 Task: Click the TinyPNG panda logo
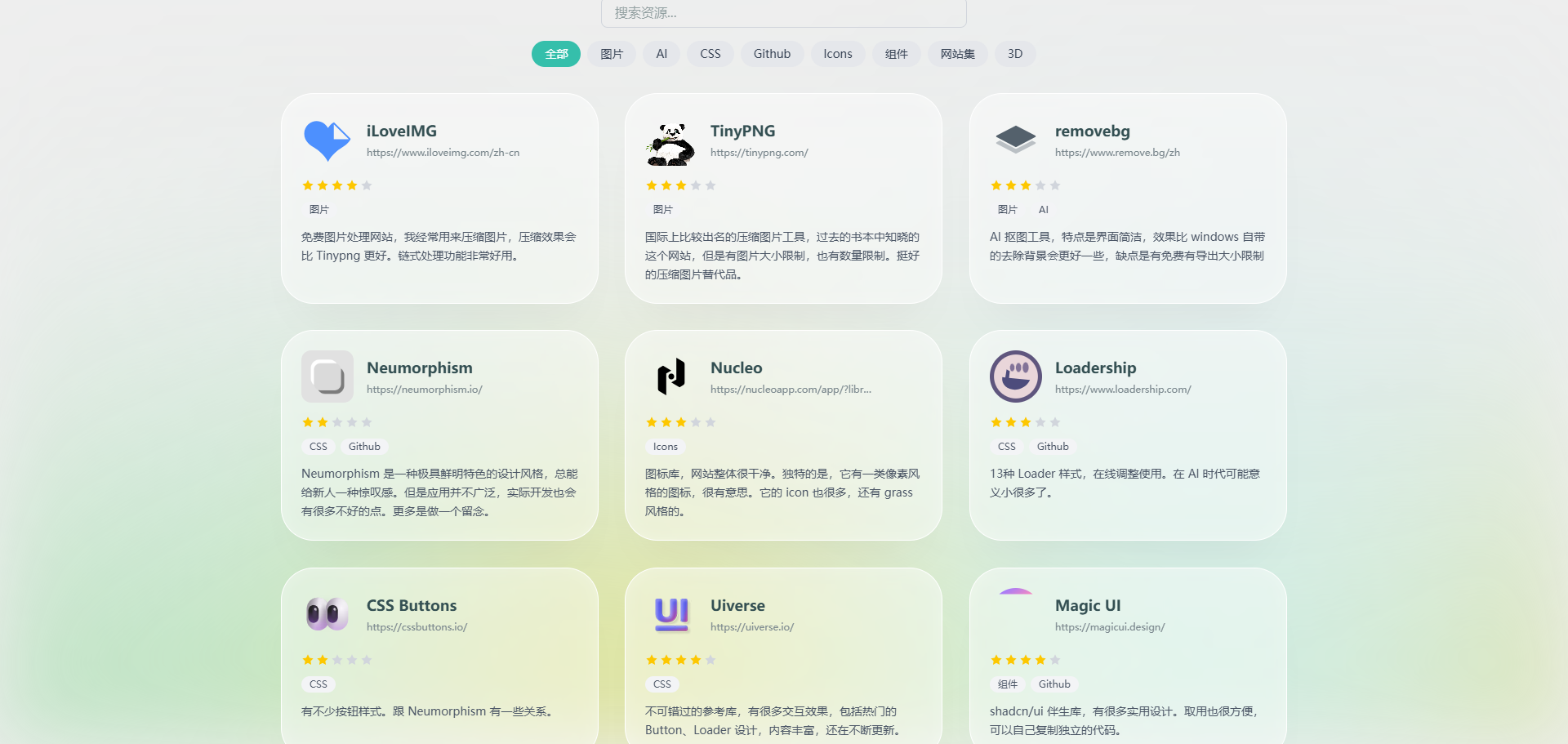click(x=671, y=144)
